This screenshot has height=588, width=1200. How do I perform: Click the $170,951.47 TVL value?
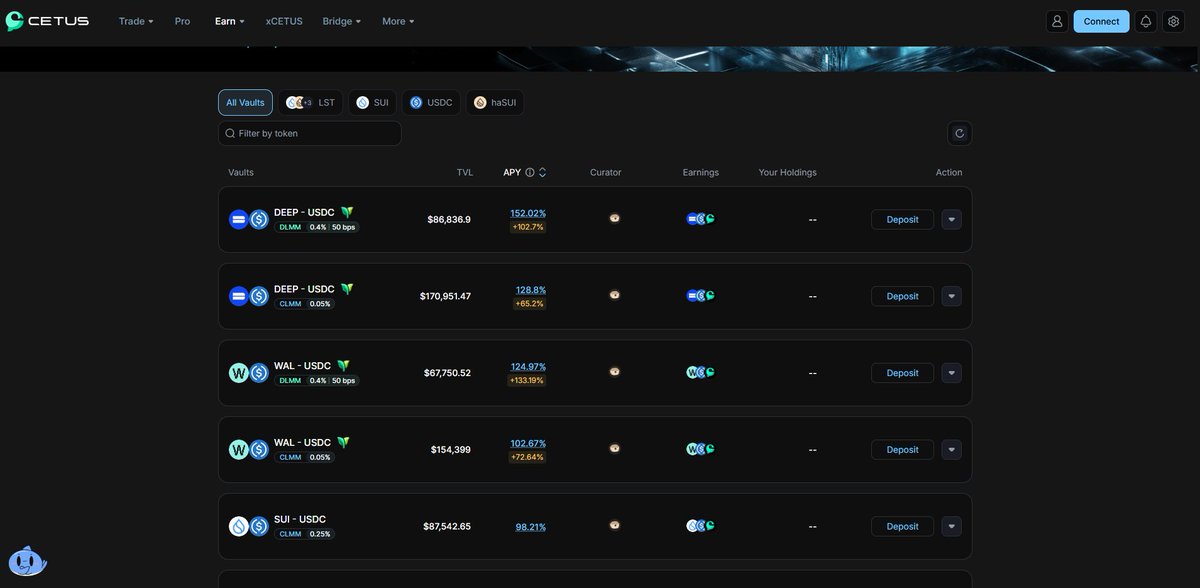click(445, 296)
